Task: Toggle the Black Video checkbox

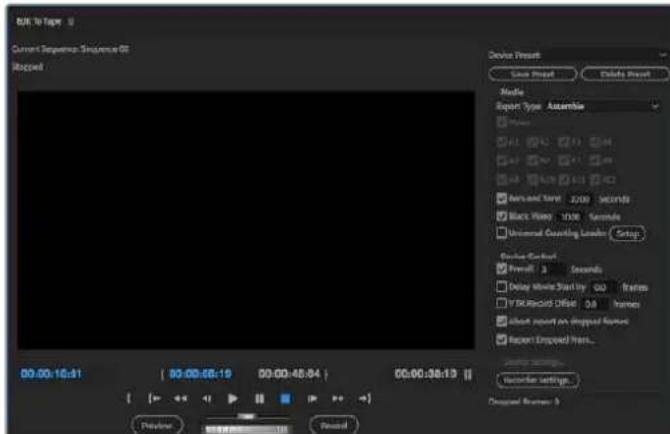Action: point(502,216)
